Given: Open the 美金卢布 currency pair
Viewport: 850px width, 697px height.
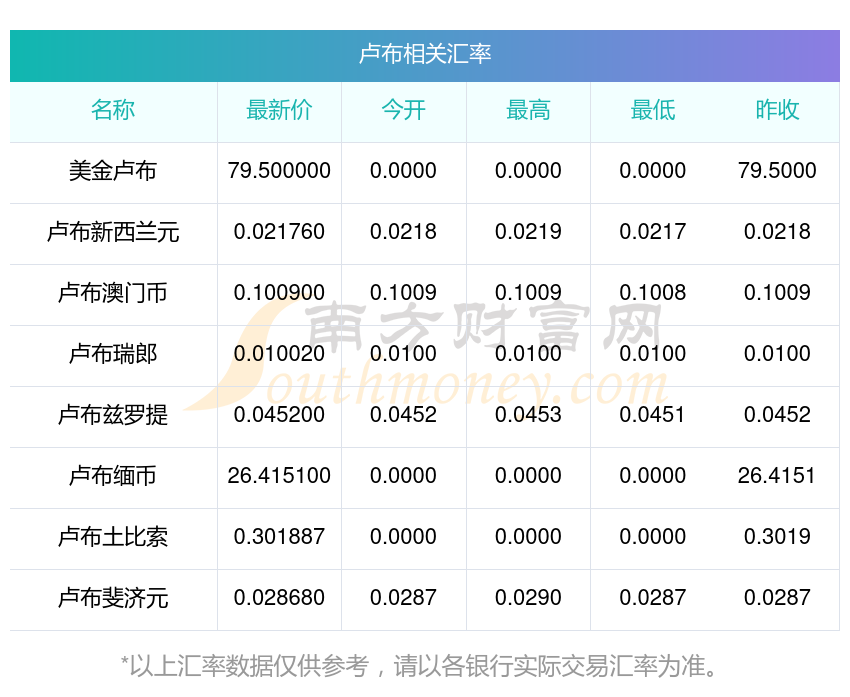Looking at the screenshot, I should 113,171.
